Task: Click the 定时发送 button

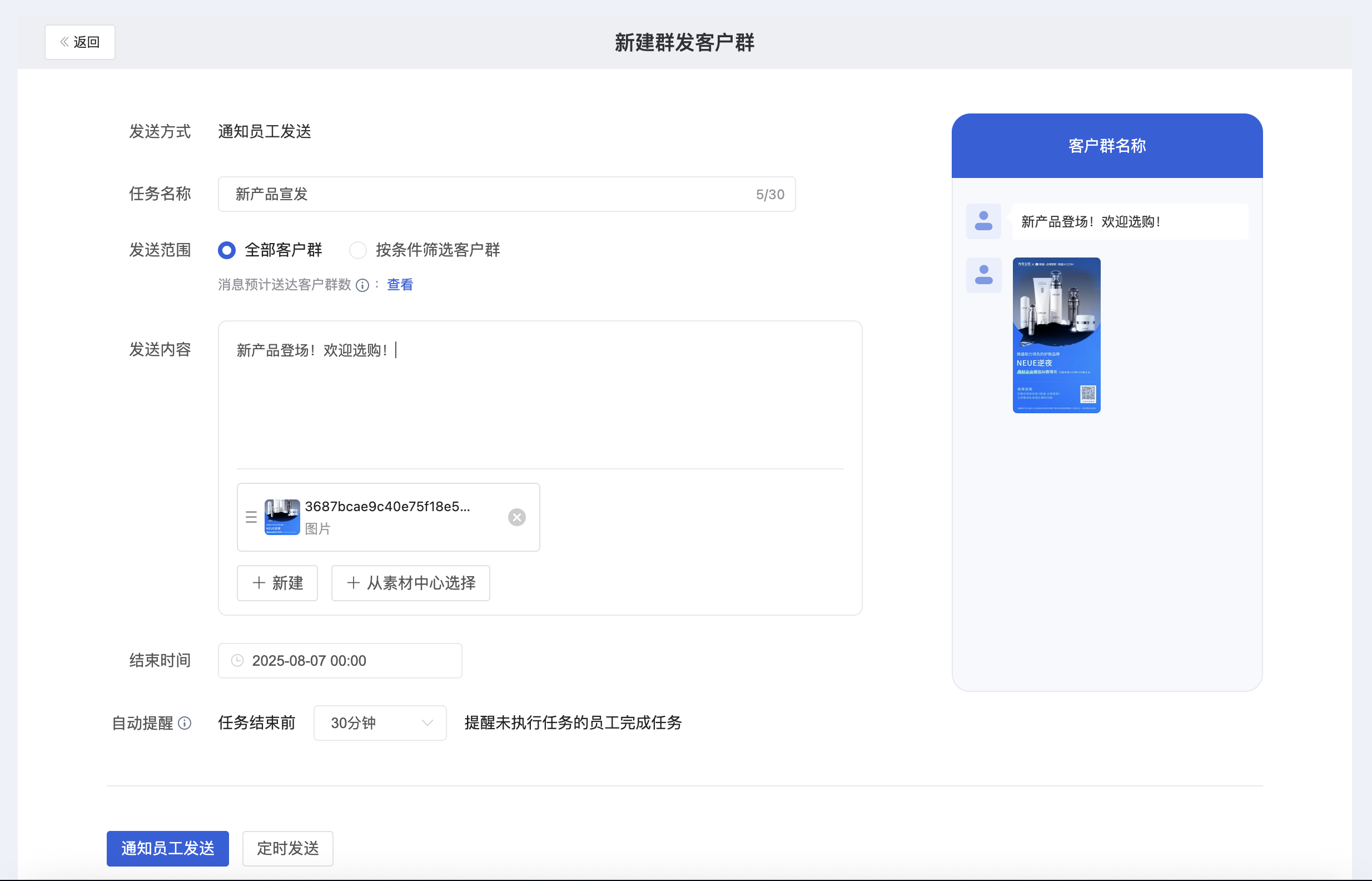Action: [x=287, y=848]
